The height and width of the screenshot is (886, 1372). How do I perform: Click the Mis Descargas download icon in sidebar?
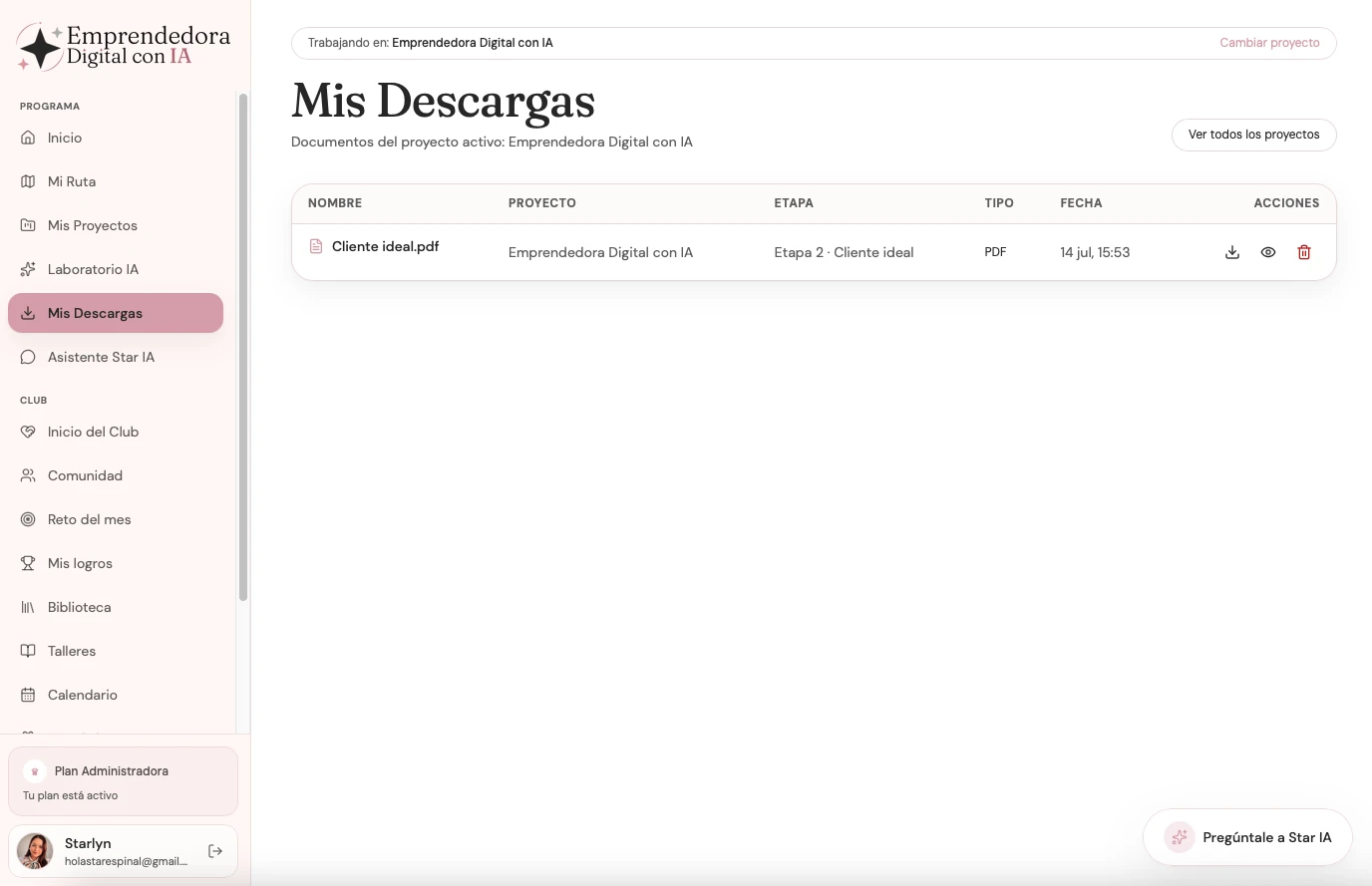click(28, 313)
